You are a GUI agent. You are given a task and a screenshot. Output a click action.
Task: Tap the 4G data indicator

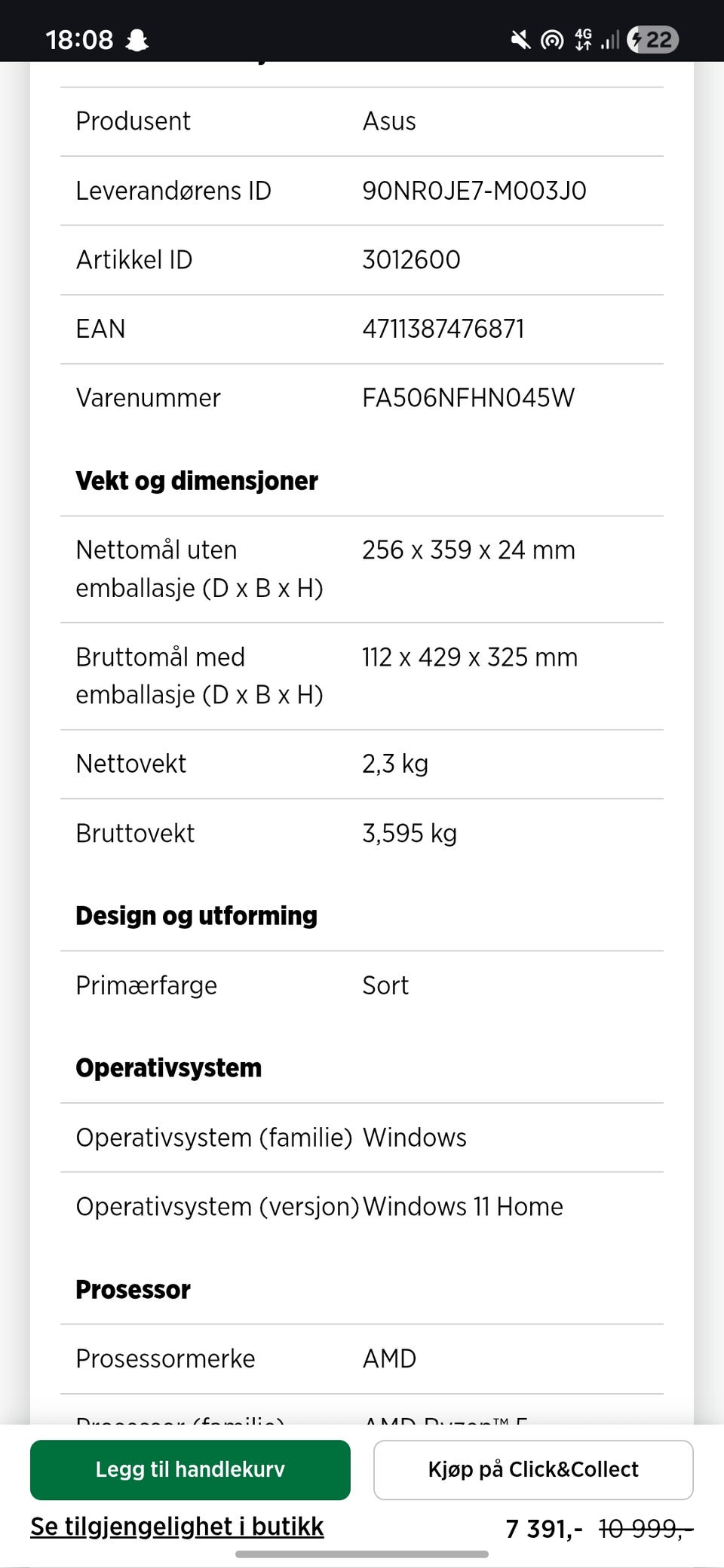(584, 39)
